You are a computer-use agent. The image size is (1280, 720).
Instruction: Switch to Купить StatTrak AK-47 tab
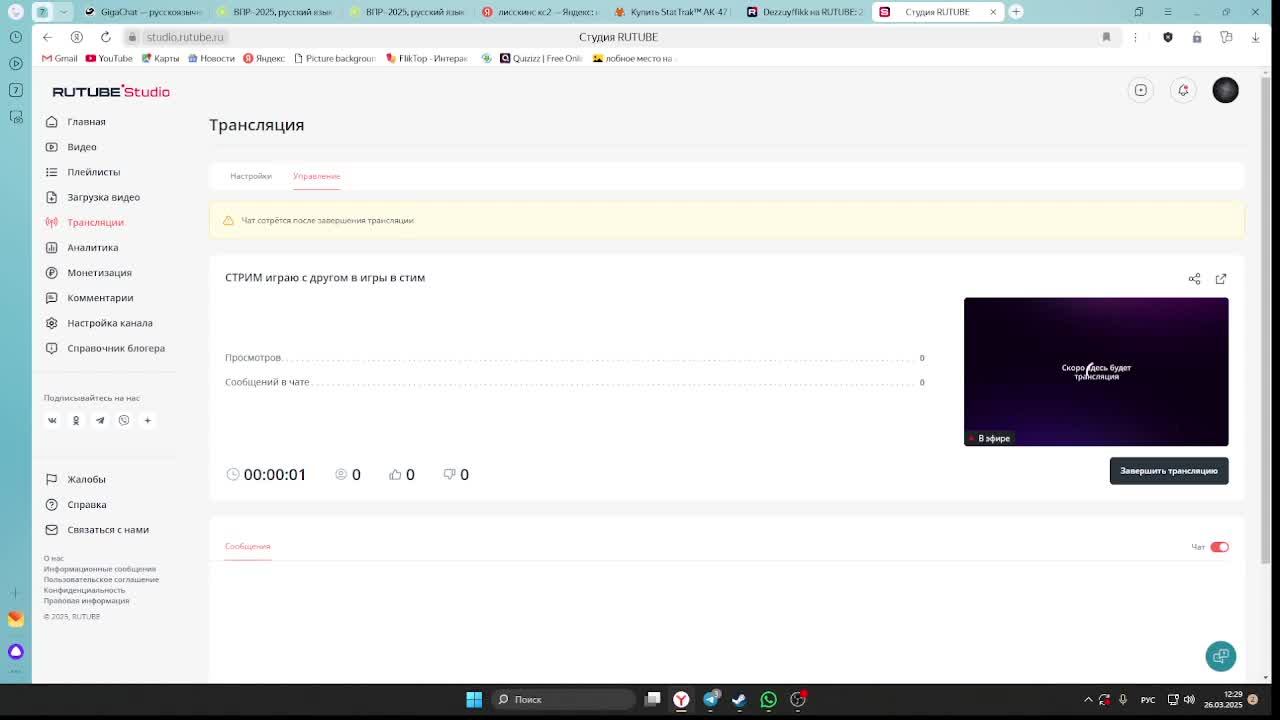click(x=672, y=12)
